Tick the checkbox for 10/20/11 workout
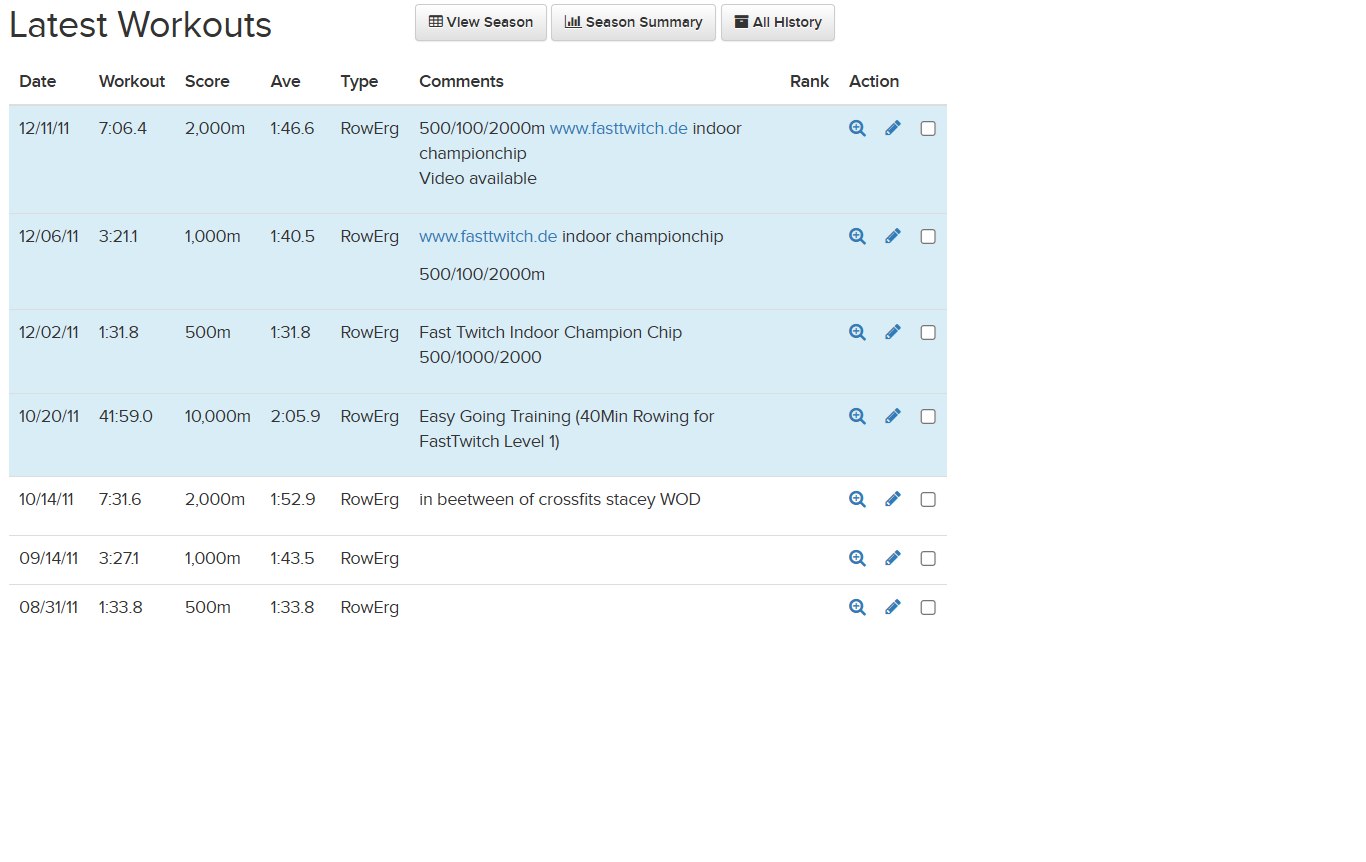 click(928, 417)
